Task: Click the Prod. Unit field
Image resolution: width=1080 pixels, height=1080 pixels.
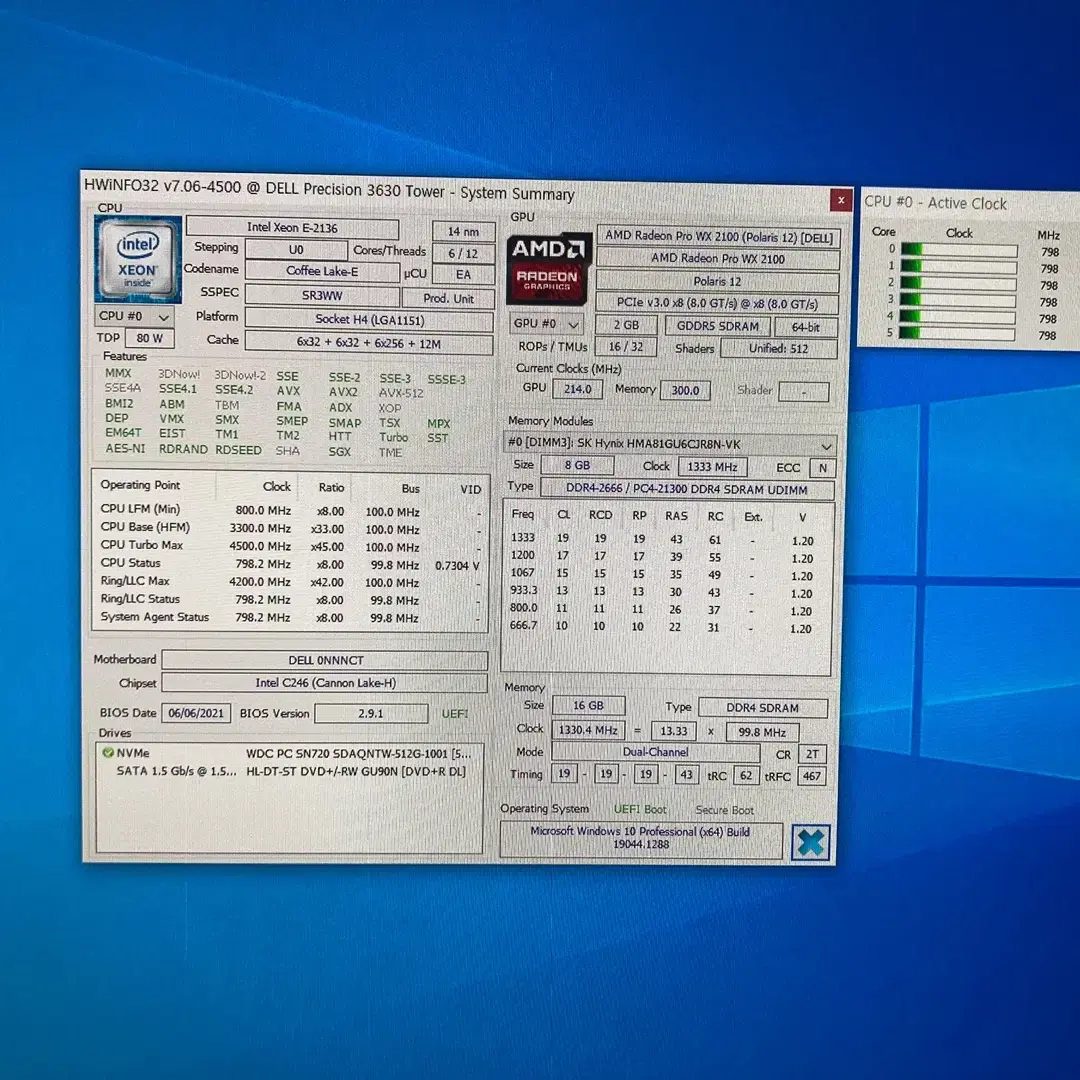Action: 448,298
